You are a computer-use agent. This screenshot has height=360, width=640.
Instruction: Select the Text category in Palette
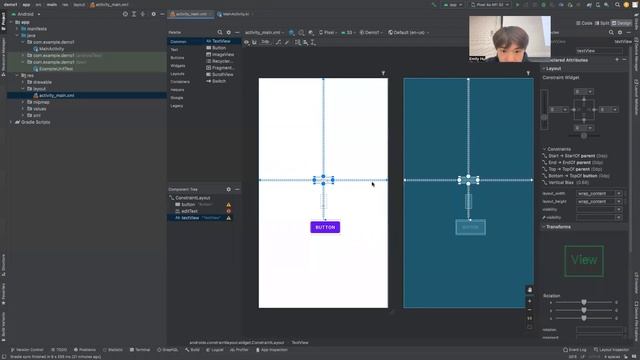[174, 50]
